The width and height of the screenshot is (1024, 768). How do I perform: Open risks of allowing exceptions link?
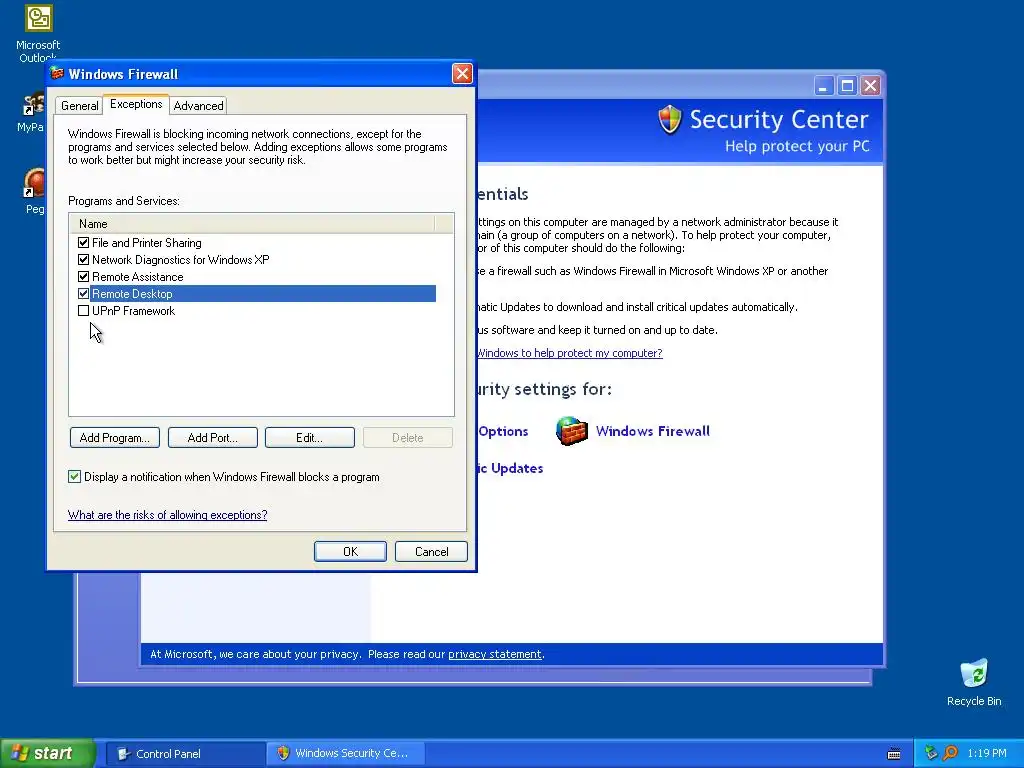(168, 515)
